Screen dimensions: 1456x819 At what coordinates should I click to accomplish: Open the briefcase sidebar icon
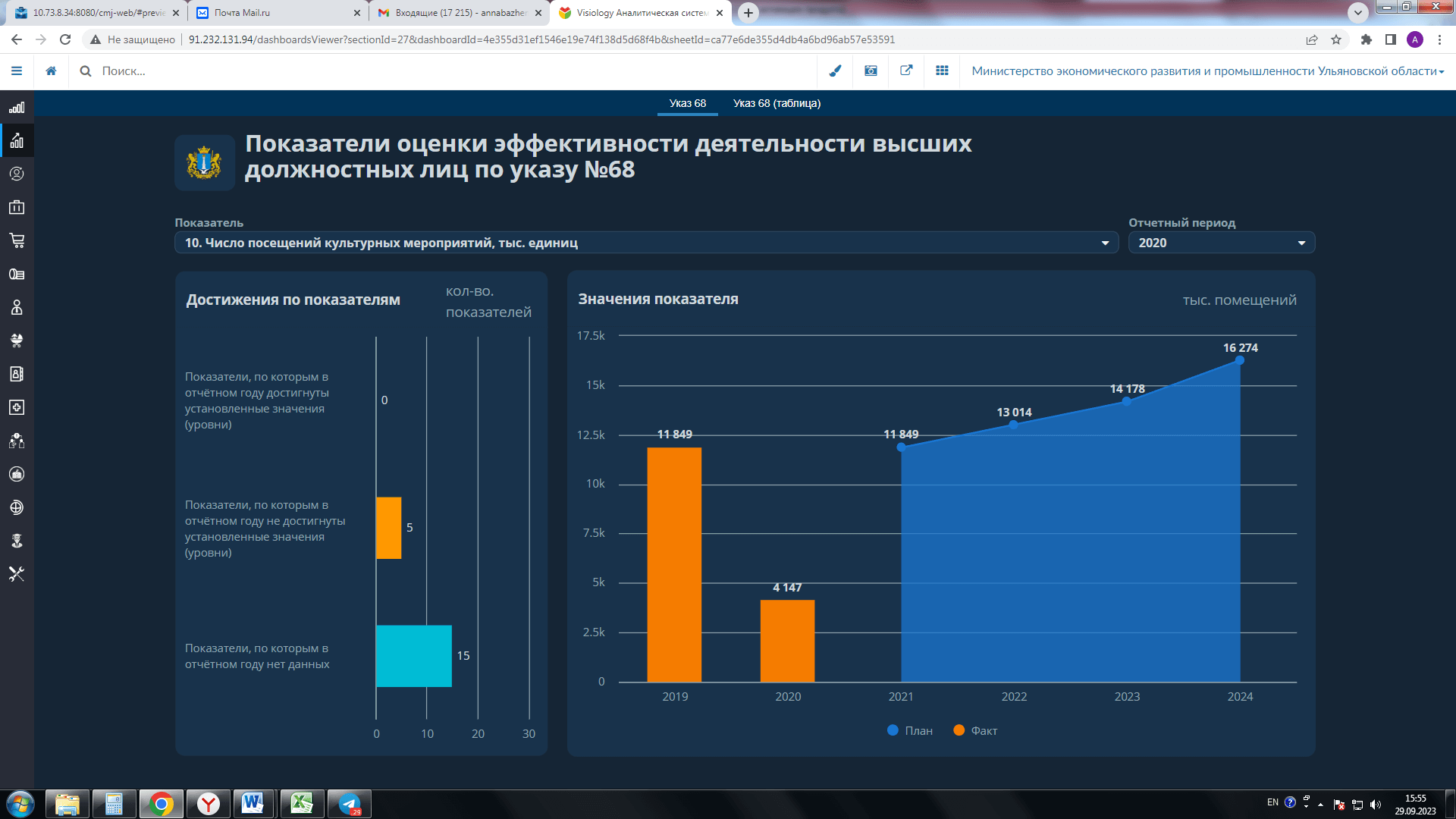pos(17,207)
